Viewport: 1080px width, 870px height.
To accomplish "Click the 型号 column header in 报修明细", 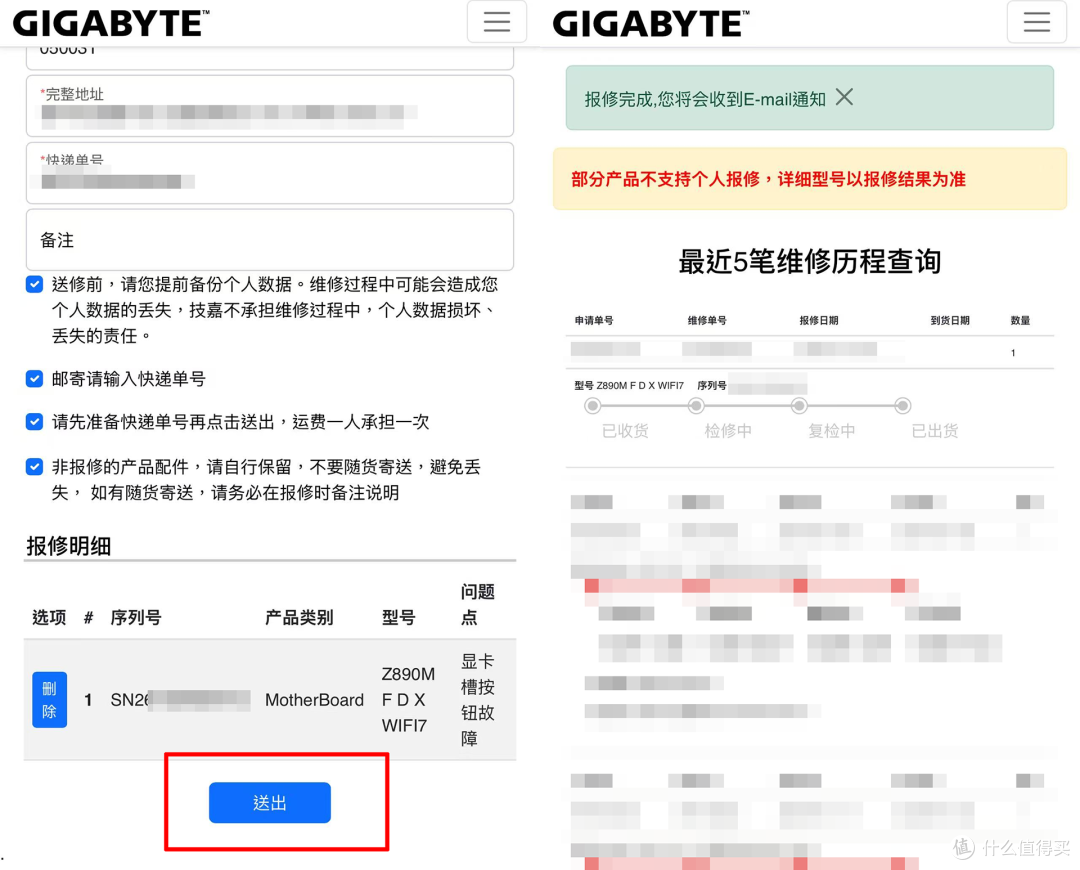I will coord(399,617).
